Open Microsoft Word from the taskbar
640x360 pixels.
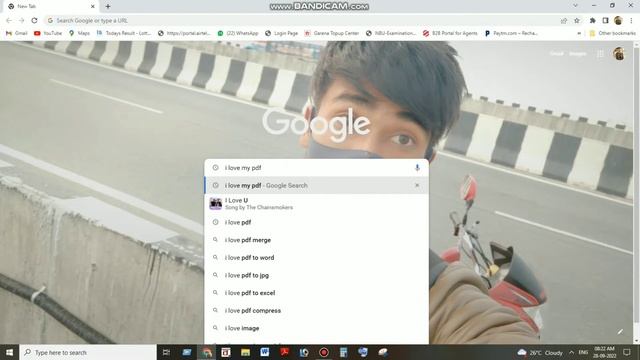[264, 352]
